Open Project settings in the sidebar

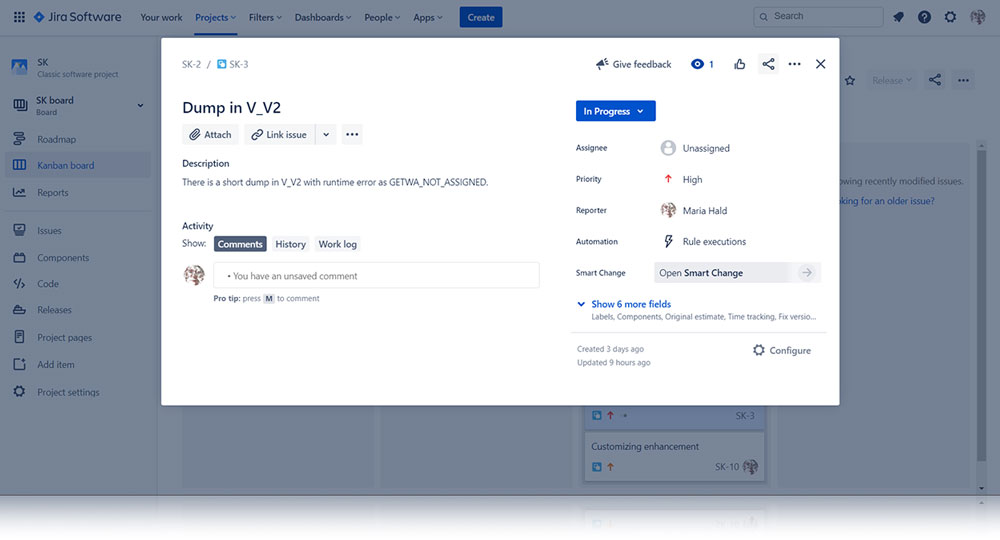pos(78,392)
